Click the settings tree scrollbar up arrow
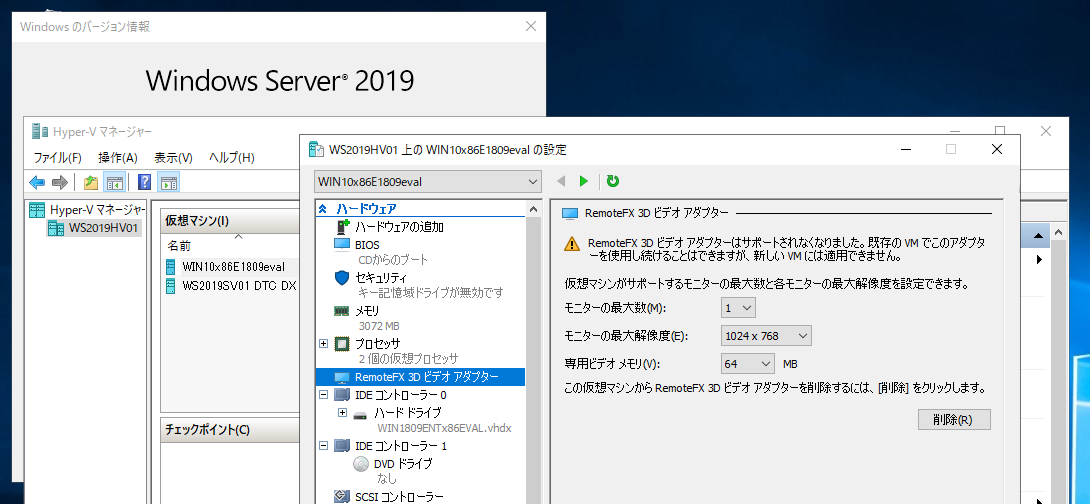Screen dimensions: 1090x504 (x=533, y=209)
